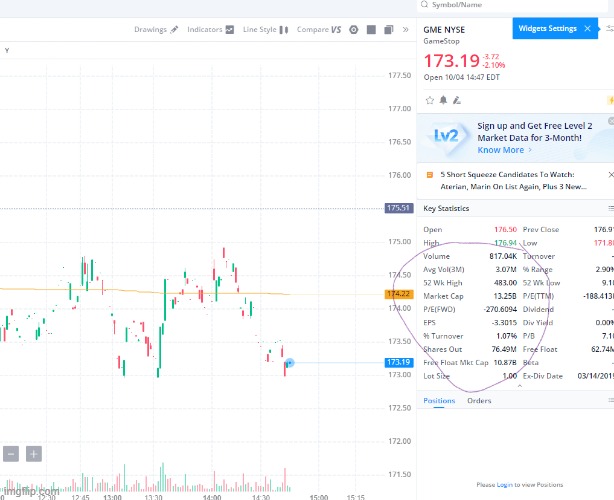Image resolution: width=614 pixels, height=500 pixels.
Task: Open the Indicators panel
Action: tap(210, 30)
